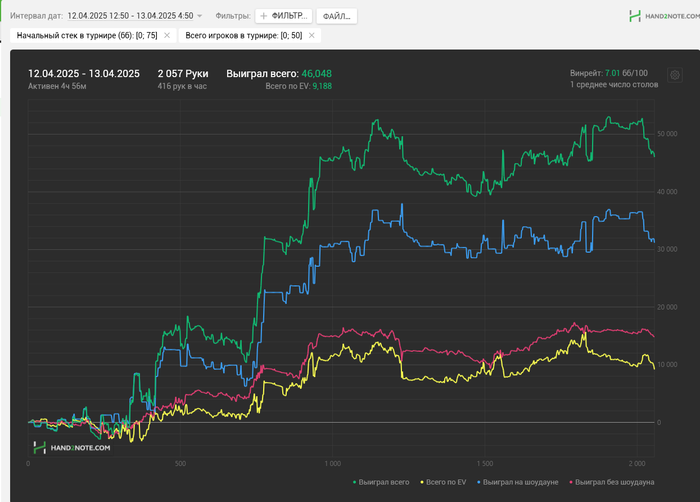The height and width of the screenshot is (502, 700).
Task: Click the winrate value 7.01 in header
Action: [612, 73]
